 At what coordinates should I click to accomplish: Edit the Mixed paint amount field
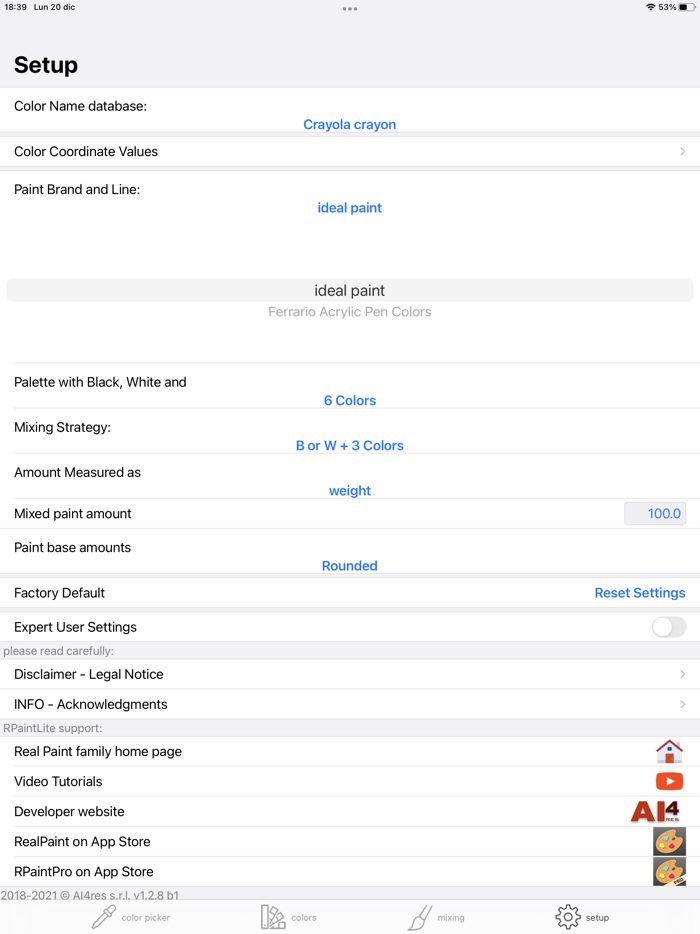click(655, 513)
